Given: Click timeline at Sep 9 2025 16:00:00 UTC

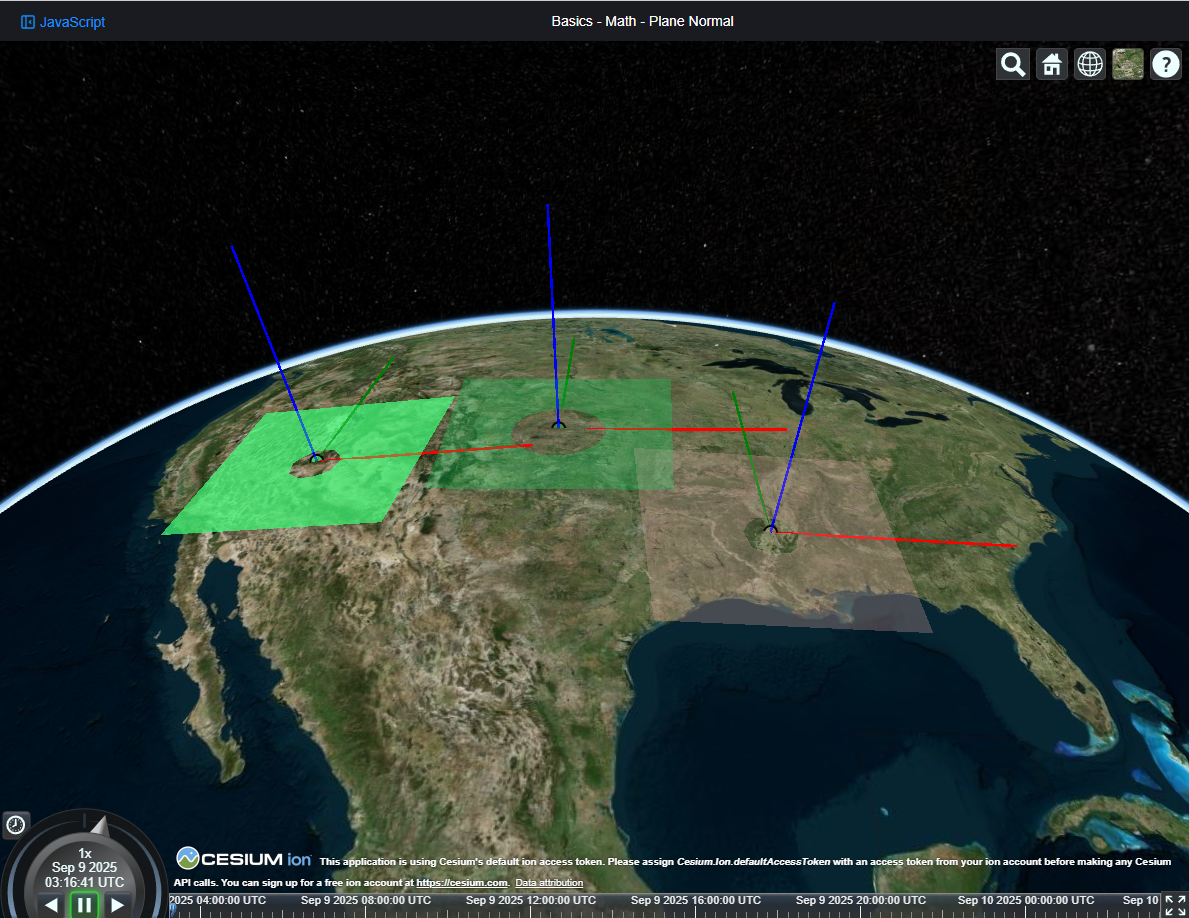Looking at the screenshot, I should [x=695, y=901].
